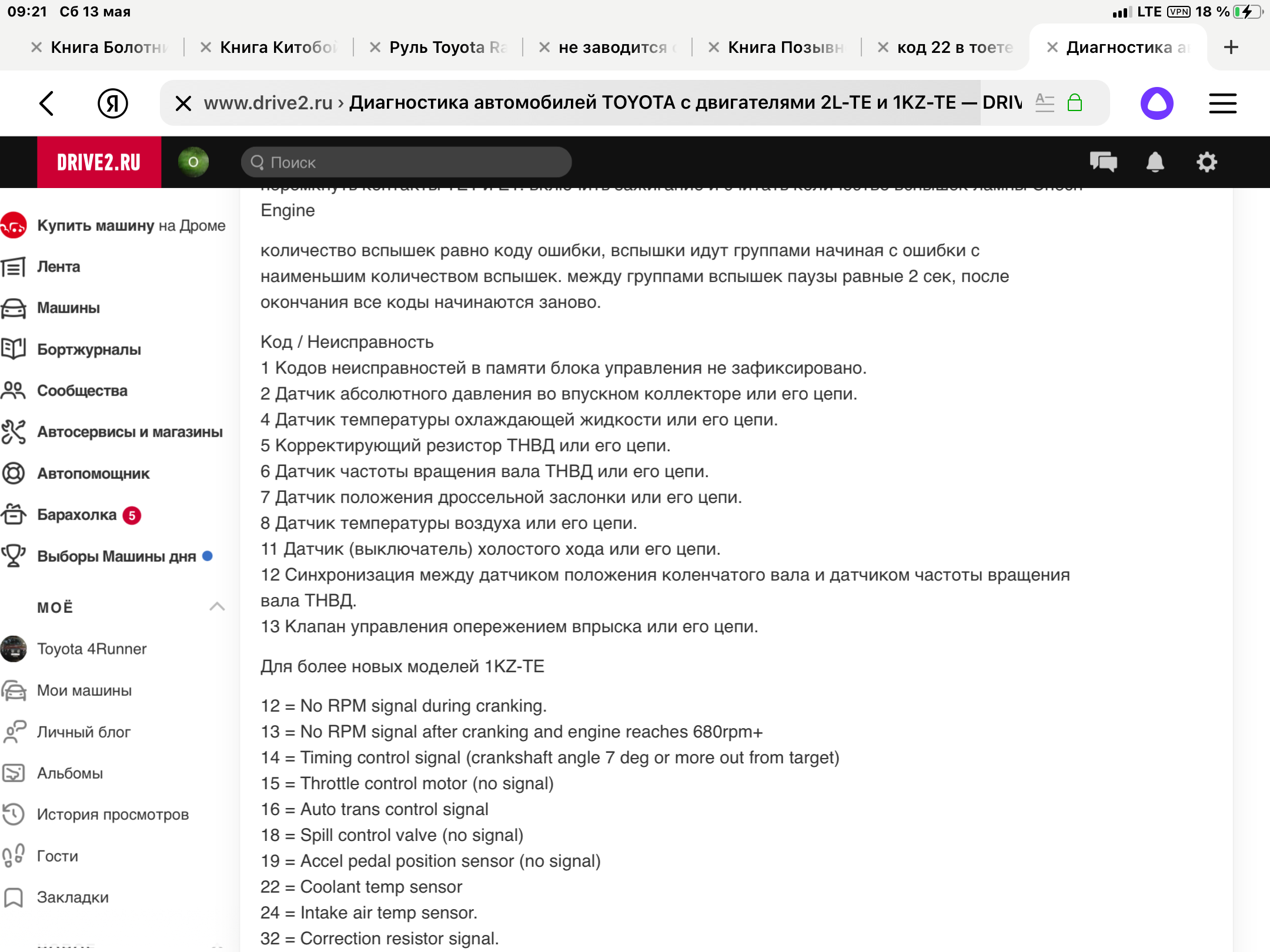Viewport: 1270px width, 952px height.
Task: Click the Yandex home icon
Action: [x=113, y=103]
